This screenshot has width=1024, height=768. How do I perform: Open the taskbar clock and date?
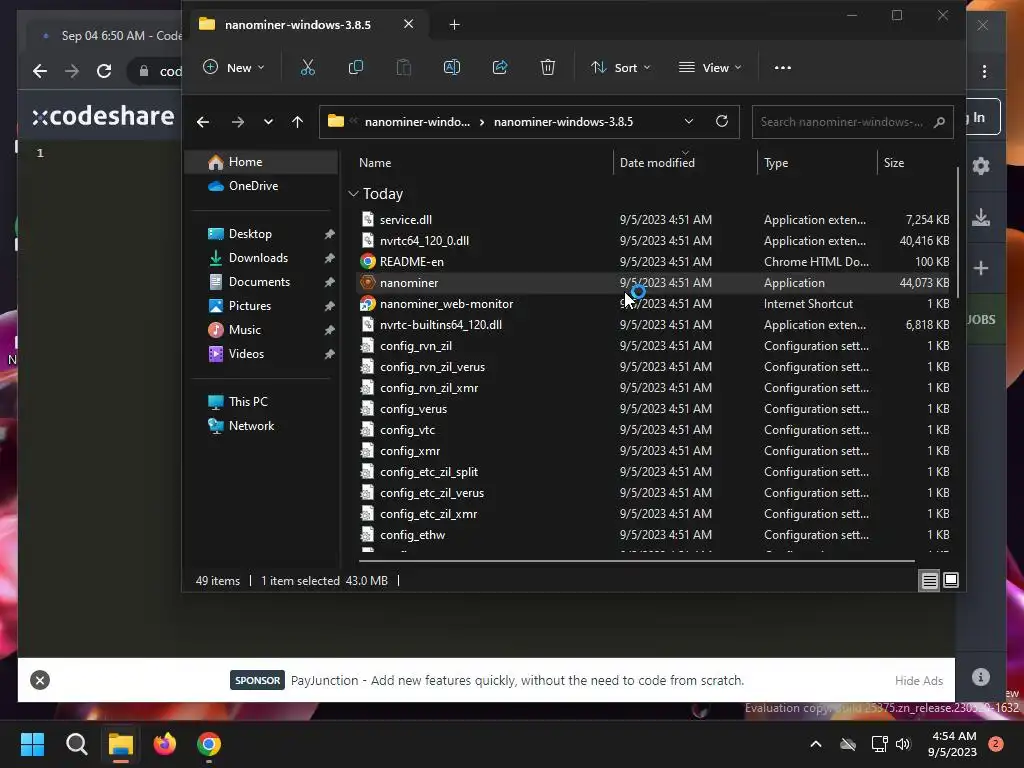point(952,744)
